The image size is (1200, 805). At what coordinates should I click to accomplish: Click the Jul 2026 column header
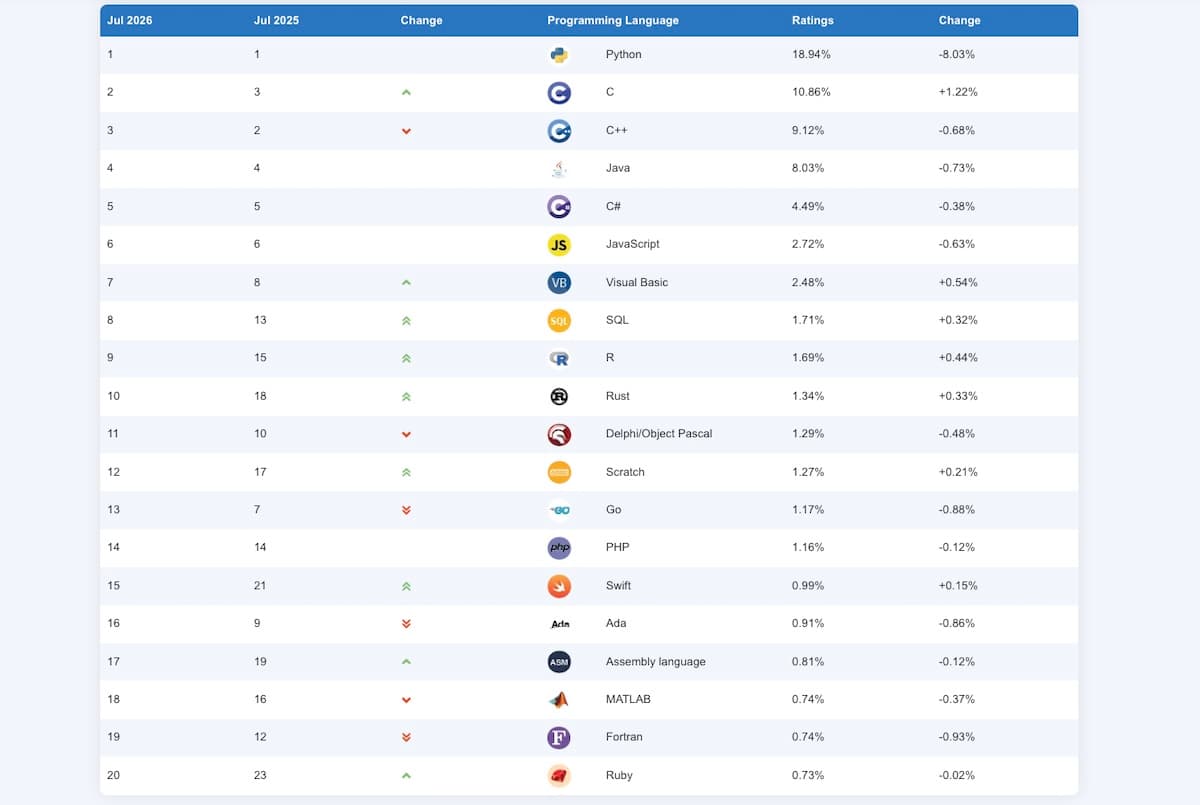click(130, 20)
